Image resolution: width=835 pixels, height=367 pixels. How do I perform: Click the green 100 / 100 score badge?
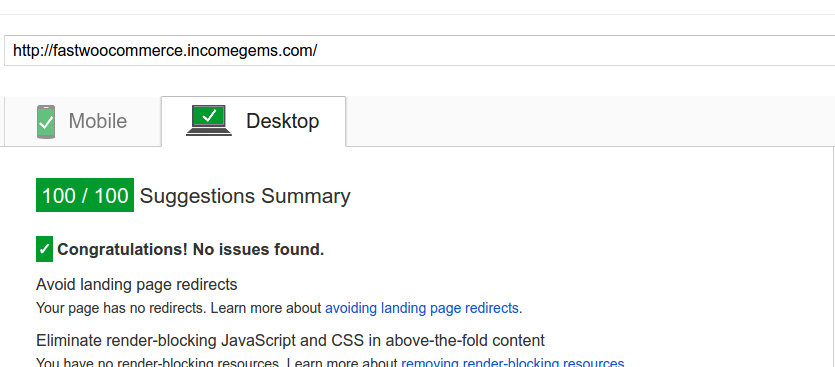pos(85,195)
